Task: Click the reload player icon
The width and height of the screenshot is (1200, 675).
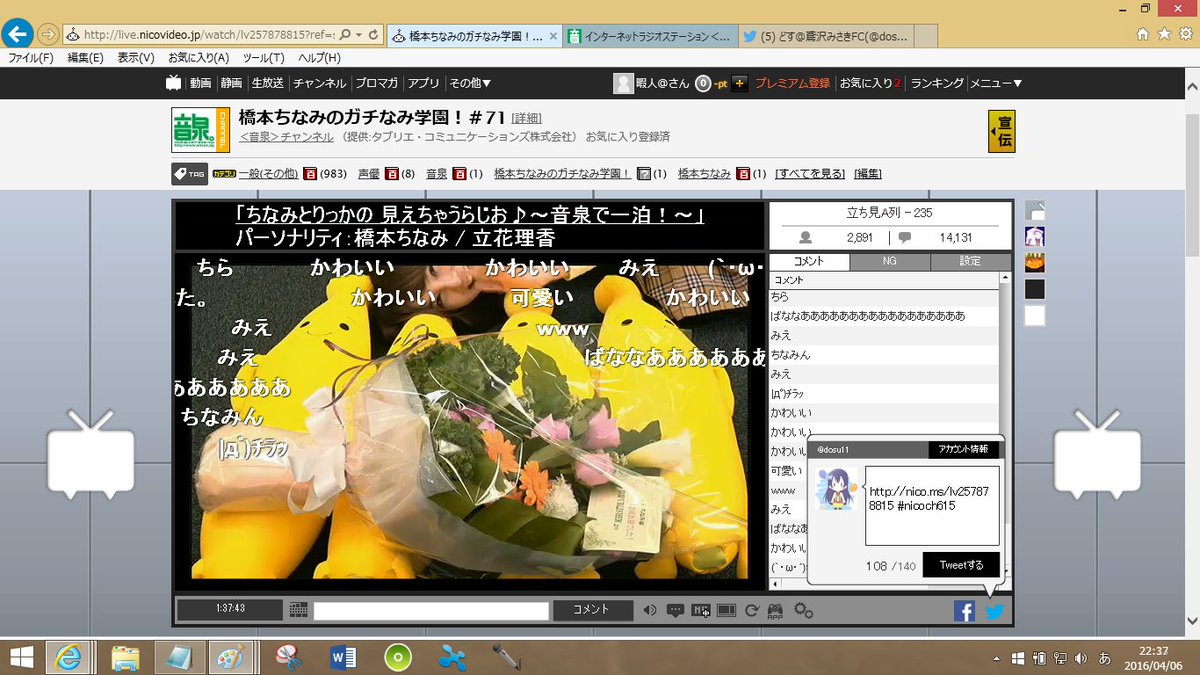Action: (751, 610)
